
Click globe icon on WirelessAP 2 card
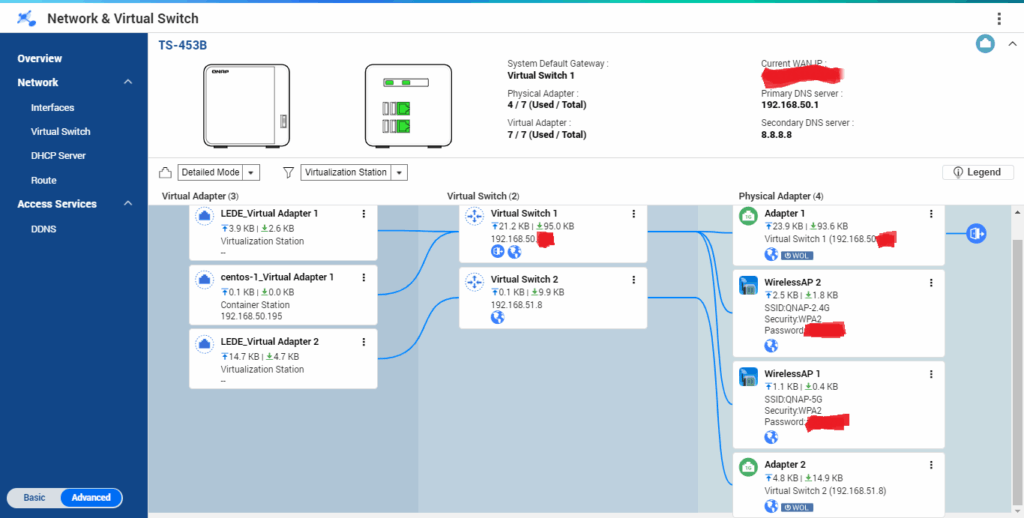[x=771, y=346]
